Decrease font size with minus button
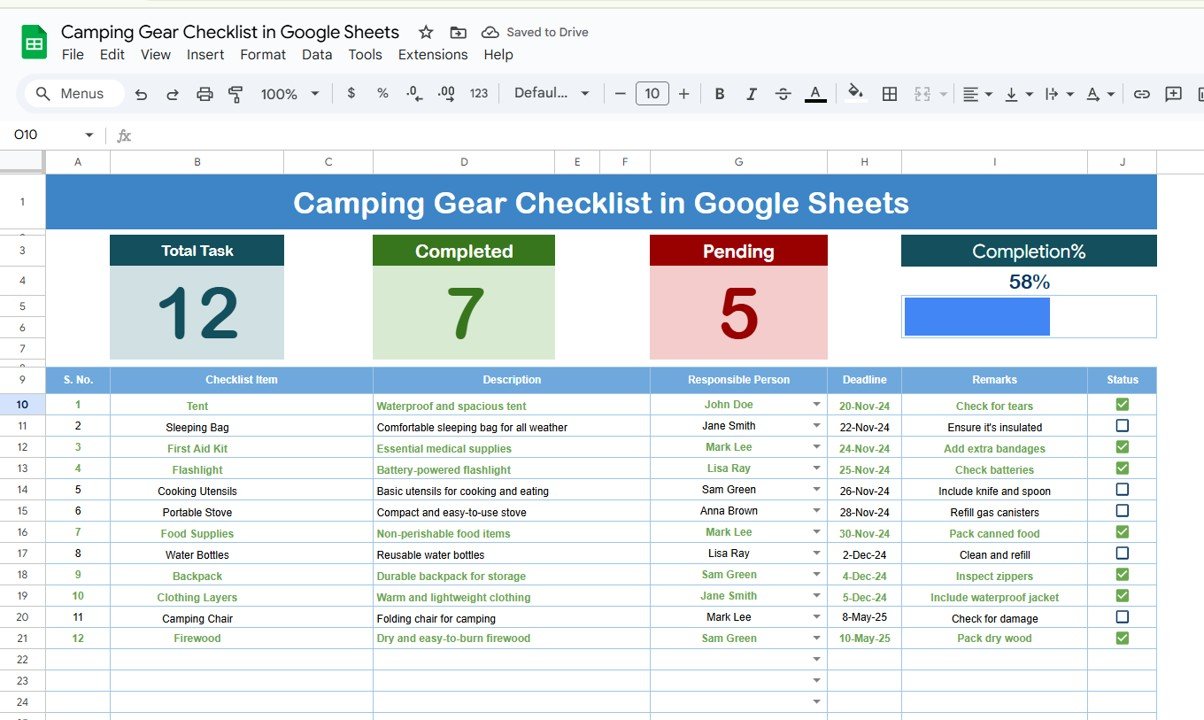Image resolution: width=1204 pixels, height=720 pixels. [x=620, y=94]
